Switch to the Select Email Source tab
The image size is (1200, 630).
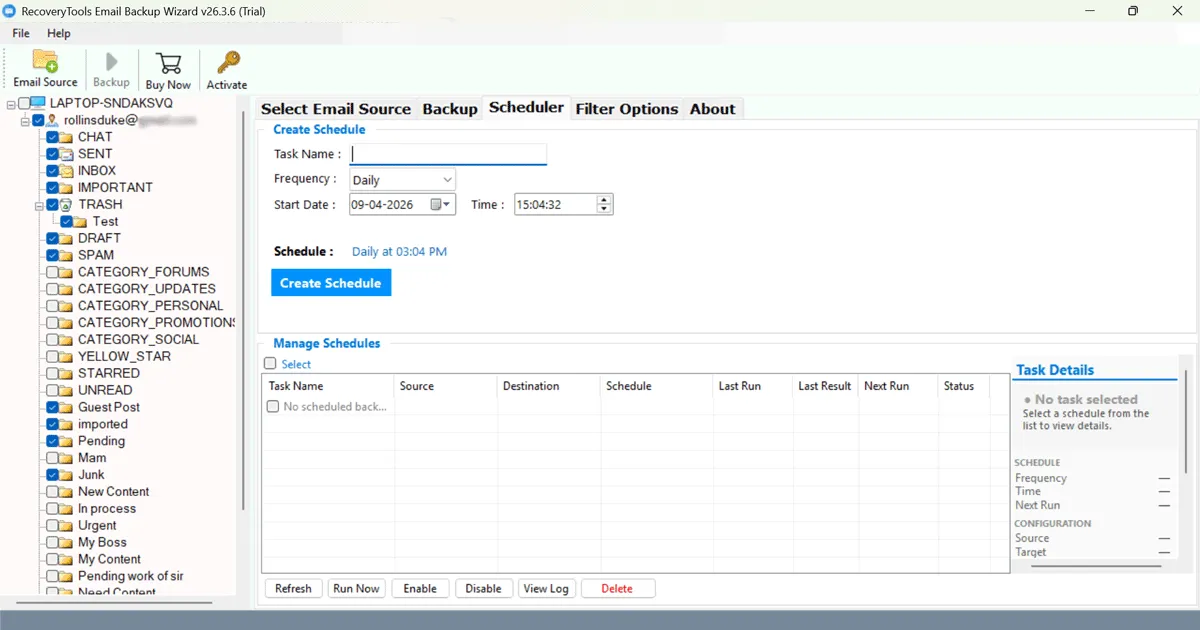tap(336, 109)
